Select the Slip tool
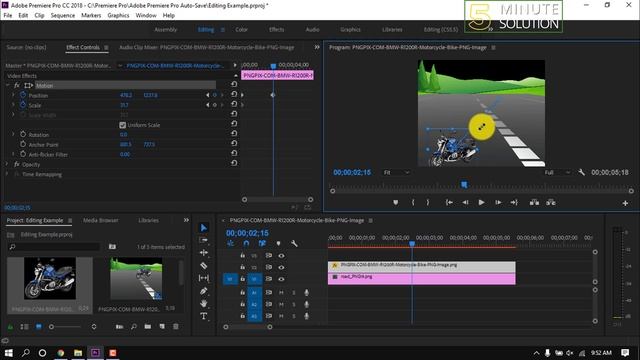This screenshot has height=360, width=640. [x=204, y=278]
